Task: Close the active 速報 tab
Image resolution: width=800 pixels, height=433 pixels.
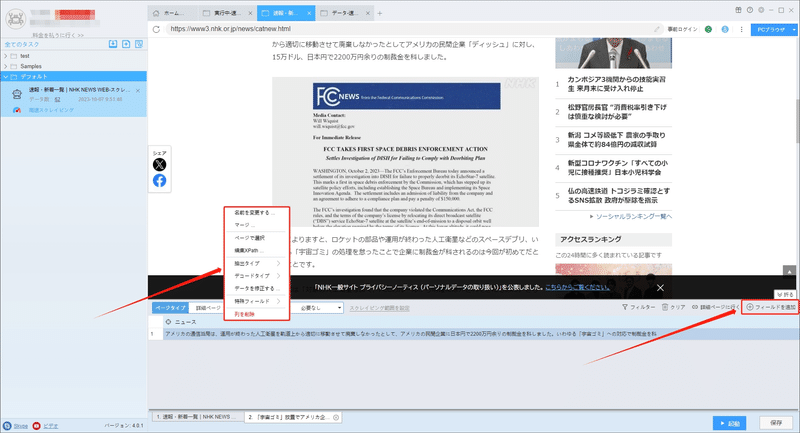Action: [x=309, y=13]
